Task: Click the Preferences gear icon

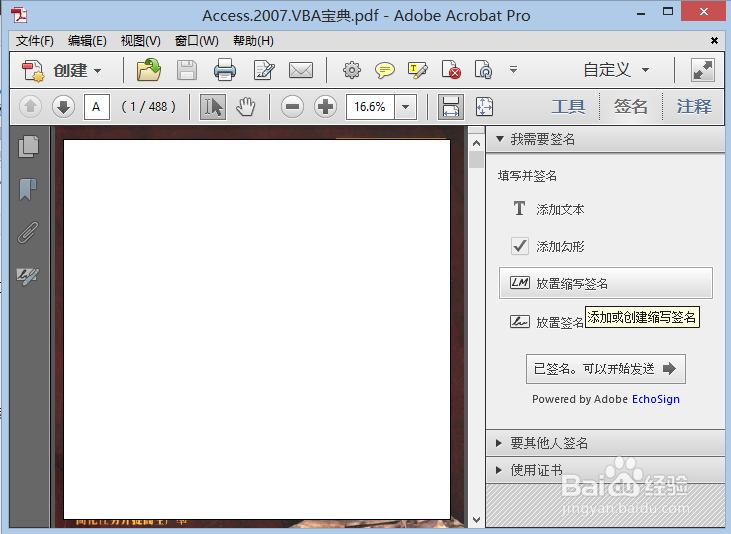Action: 352,70
